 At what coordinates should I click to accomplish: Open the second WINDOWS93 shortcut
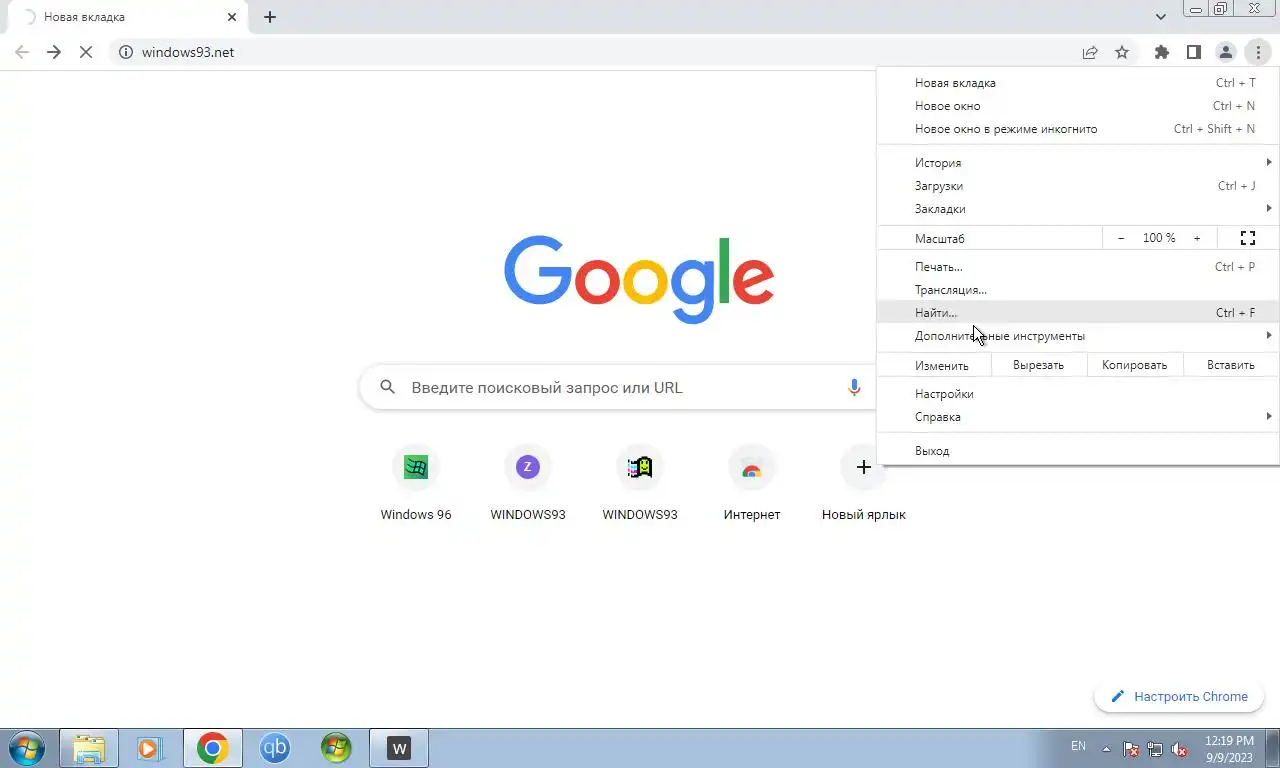click(640, 484)
